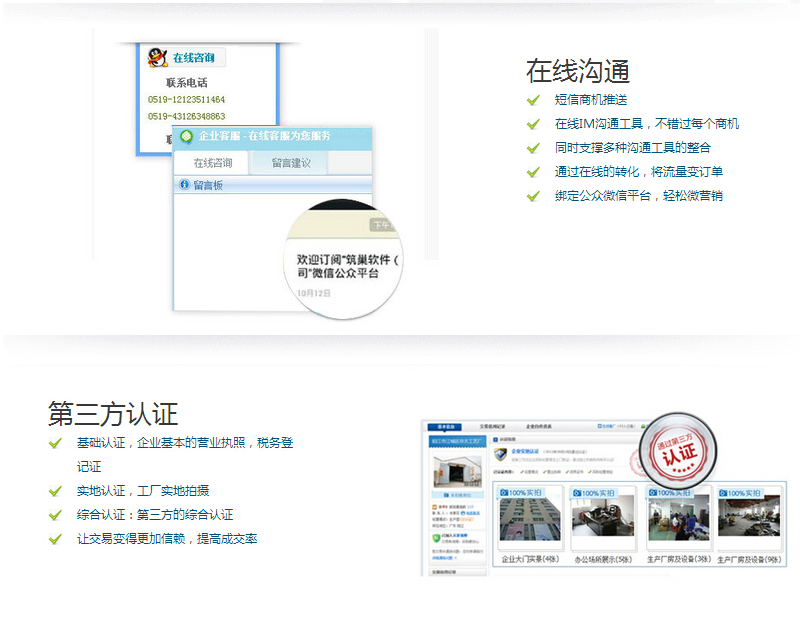Select the 在线咨询 tab in chat window
The width and height of the screenshot is (800, 622).
(x=213, y=163)
